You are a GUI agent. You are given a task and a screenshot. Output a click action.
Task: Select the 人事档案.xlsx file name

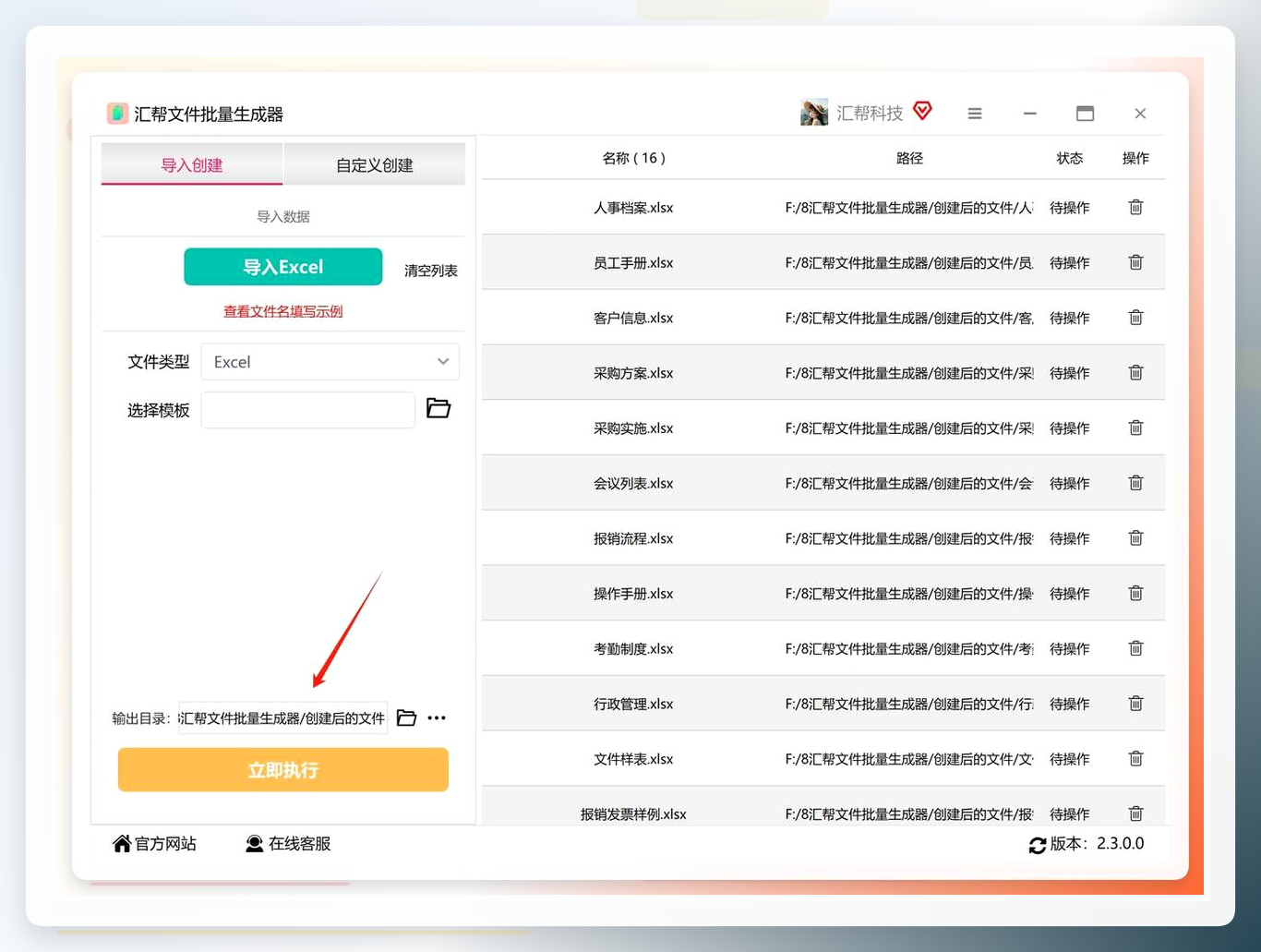coord(633,208)
